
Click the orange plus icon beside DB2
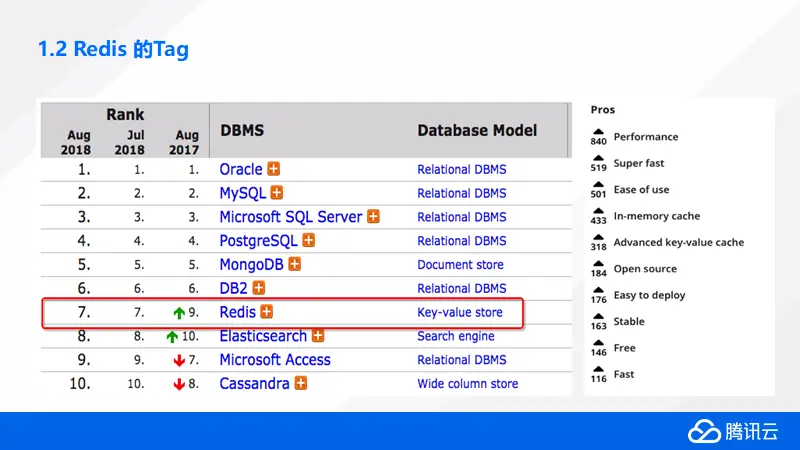[x=259, y=288]
